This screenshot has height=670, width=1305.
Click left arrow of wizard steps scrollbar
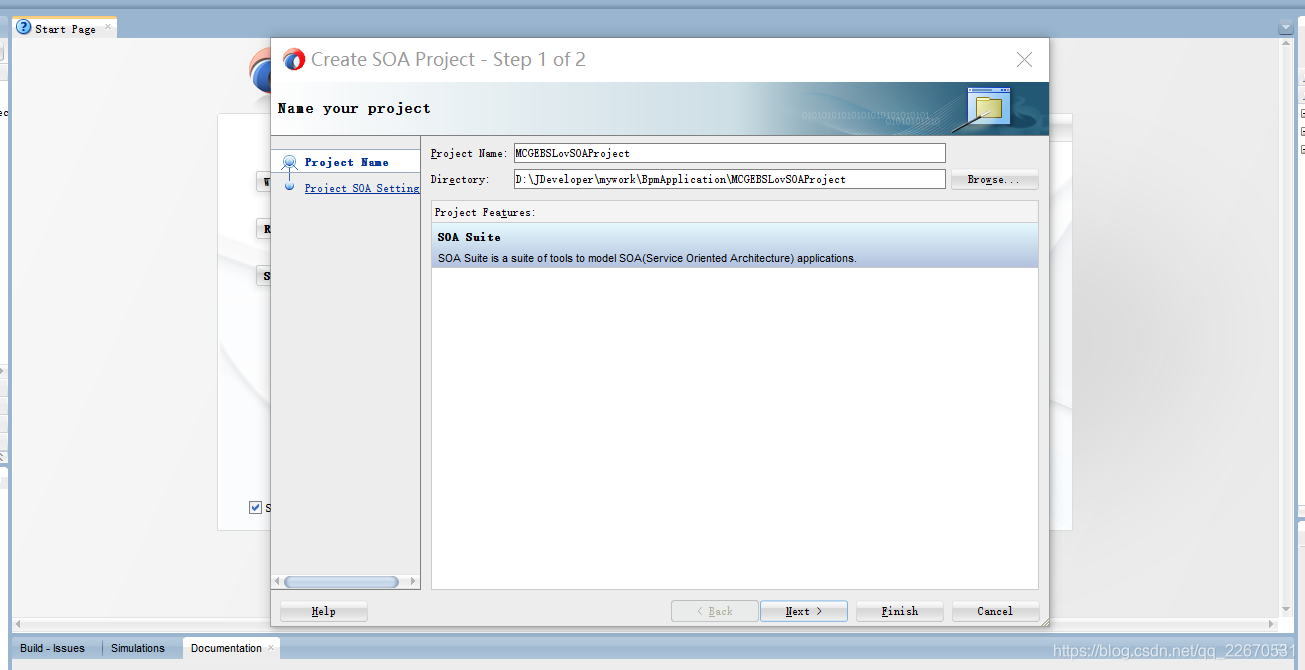tap(277, 581)
